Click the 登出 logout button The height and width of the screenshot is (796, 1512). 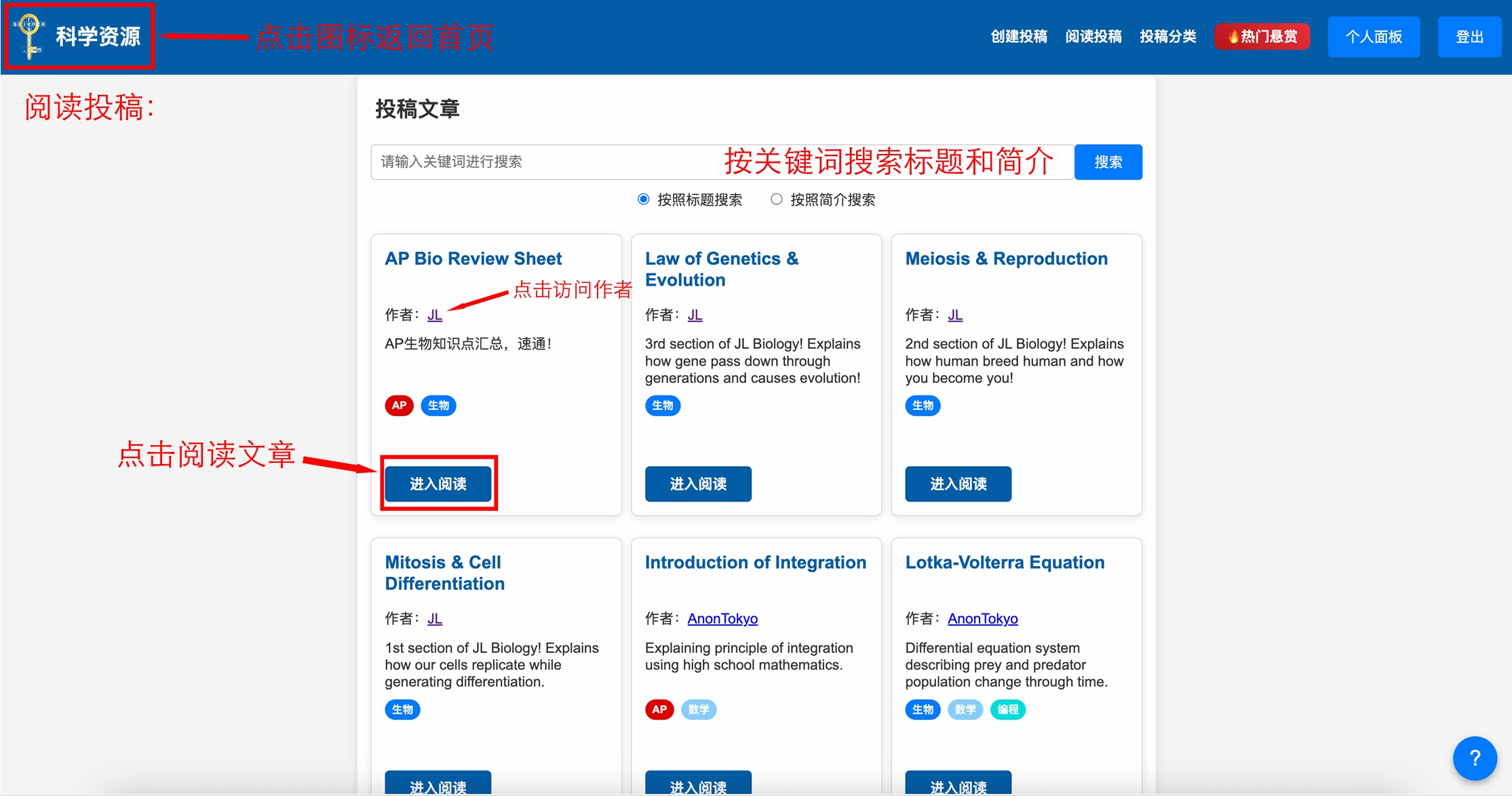coord(1469,37)
